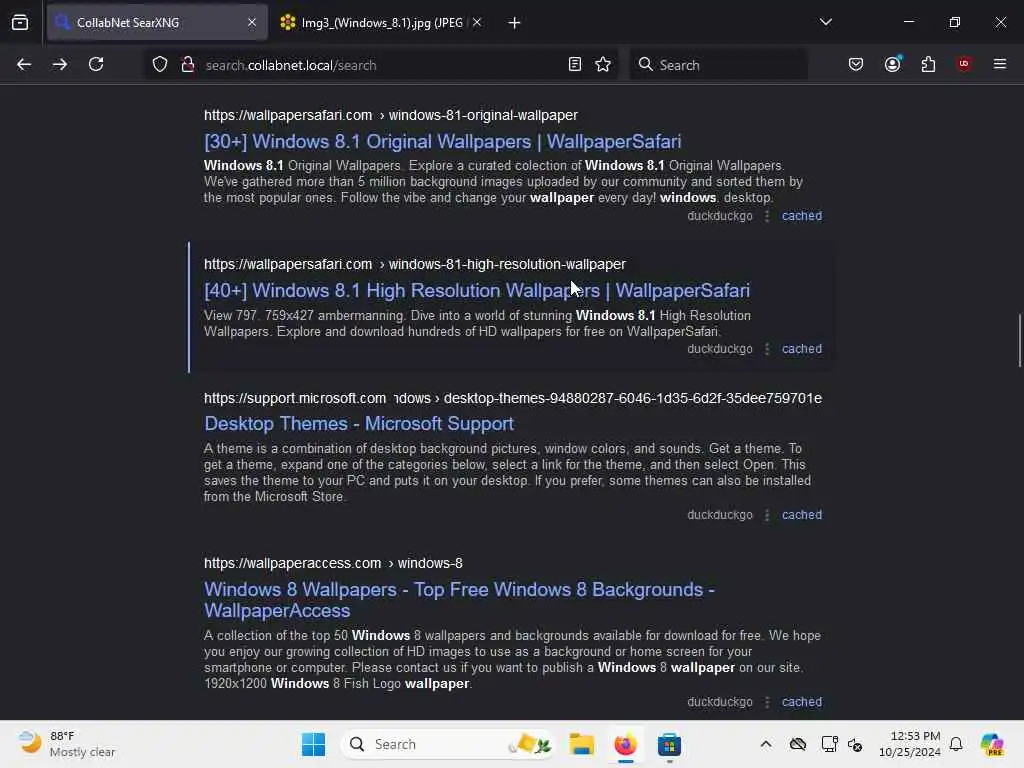Switch to Img3_(Windows_8.1).jpg tab
This screenshot has width=1024, height=768.
click(x=382, y=23)
